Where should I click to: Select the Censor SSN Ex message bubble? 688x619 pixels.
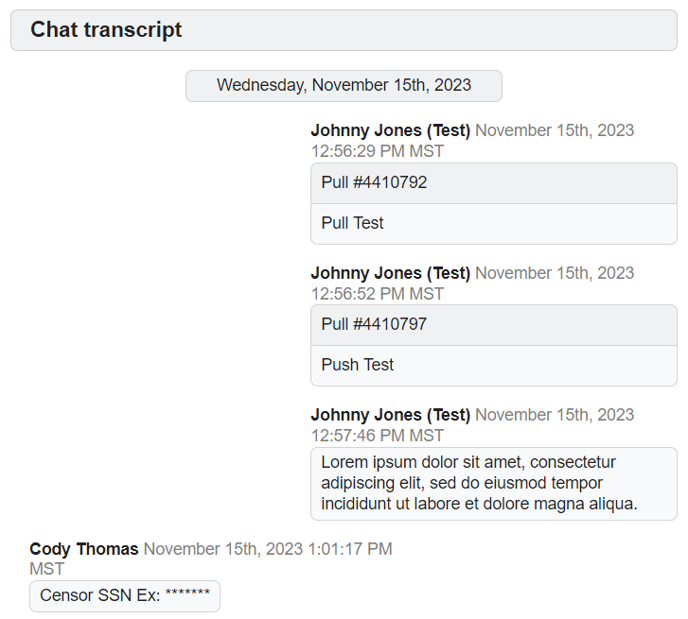tap(124, 596)
